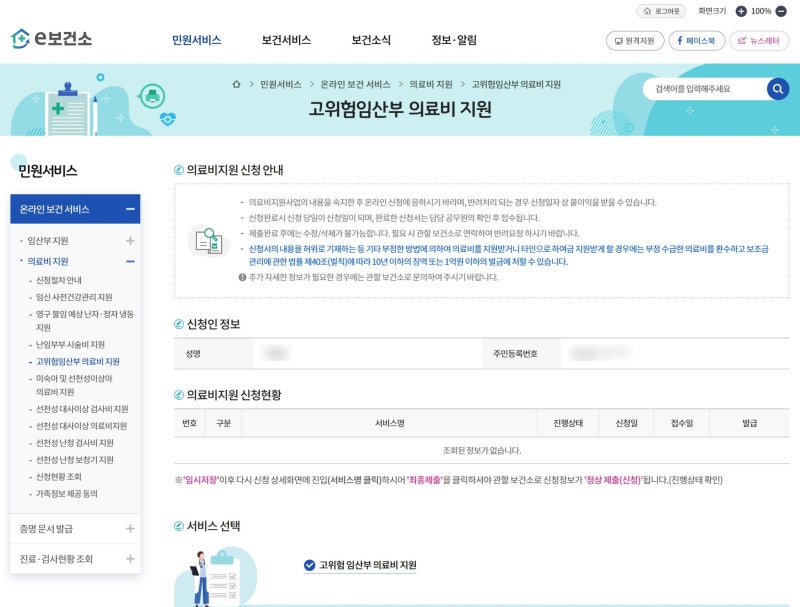Open 영구 불임 예상 난자·정자 냉동 지원
Viewport: 800px width, 607px height.
coord(85,320)
